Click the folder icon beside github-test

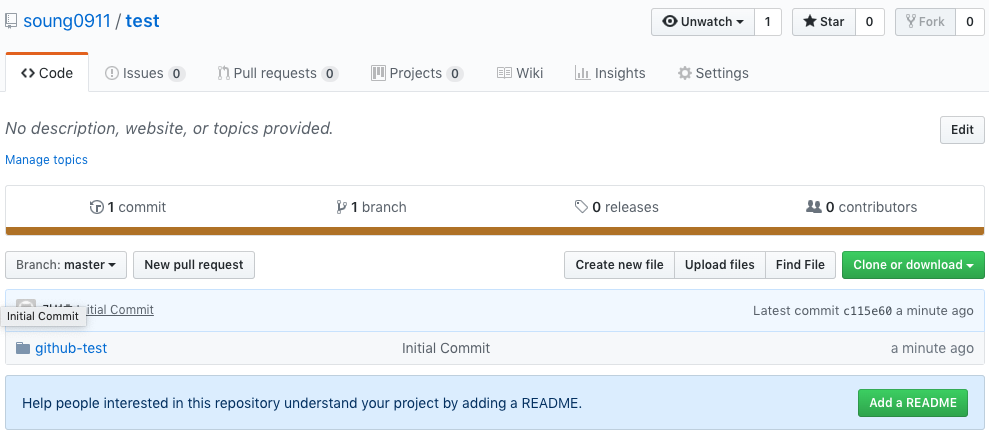tap(23, 348)
